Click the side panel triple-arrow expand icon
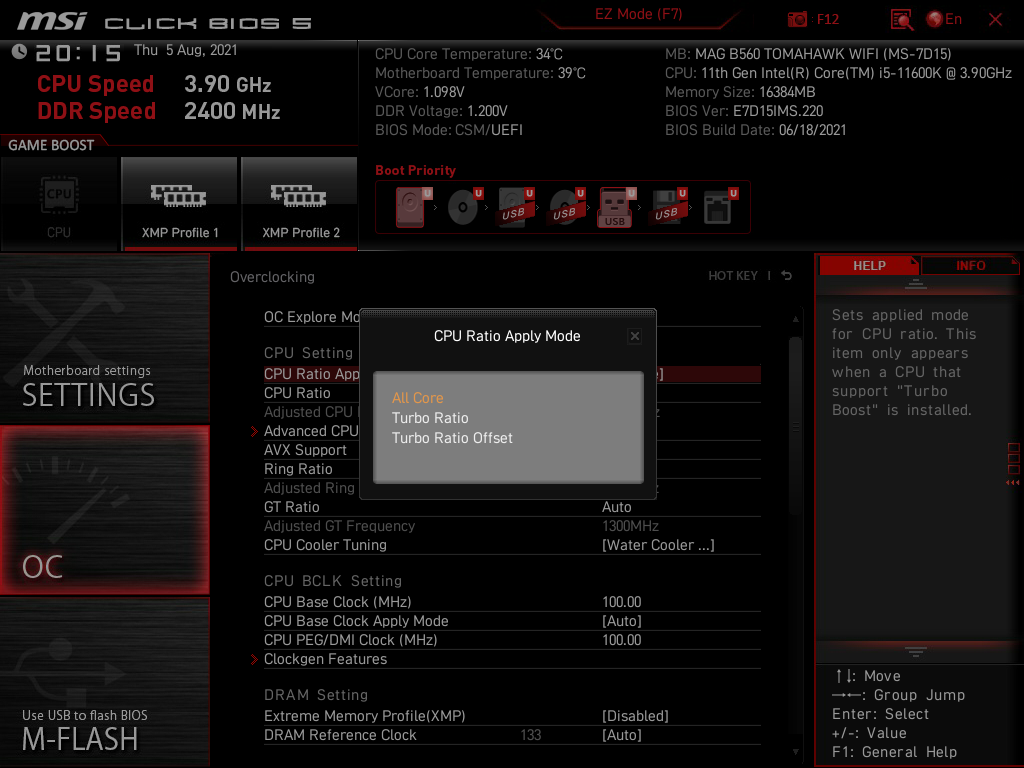This screenshot has height=768, width=1024. point(1013,483)
